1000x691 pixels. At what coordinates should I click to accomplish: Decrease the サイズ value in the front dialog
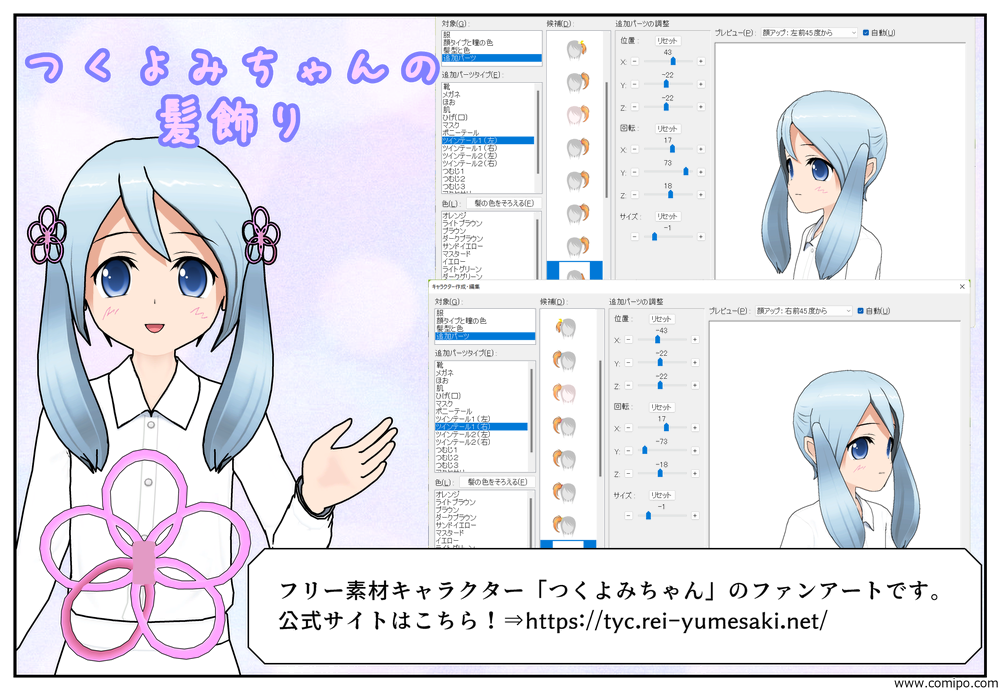(x=628, y=516)
